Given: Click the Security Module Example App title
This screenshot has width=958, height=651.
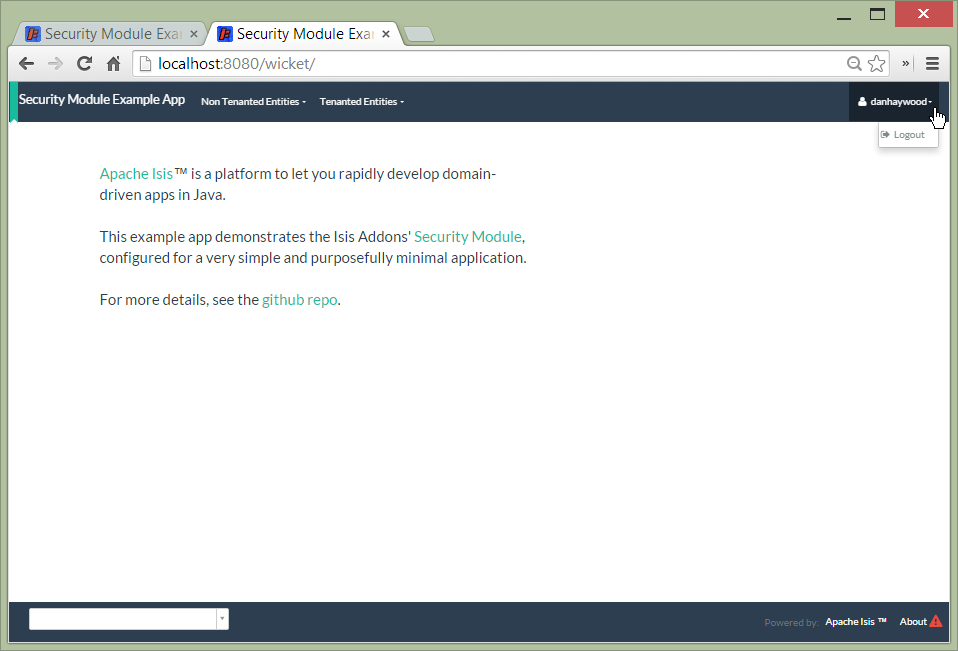Looking at the screenshot, I should pos(102,100).
